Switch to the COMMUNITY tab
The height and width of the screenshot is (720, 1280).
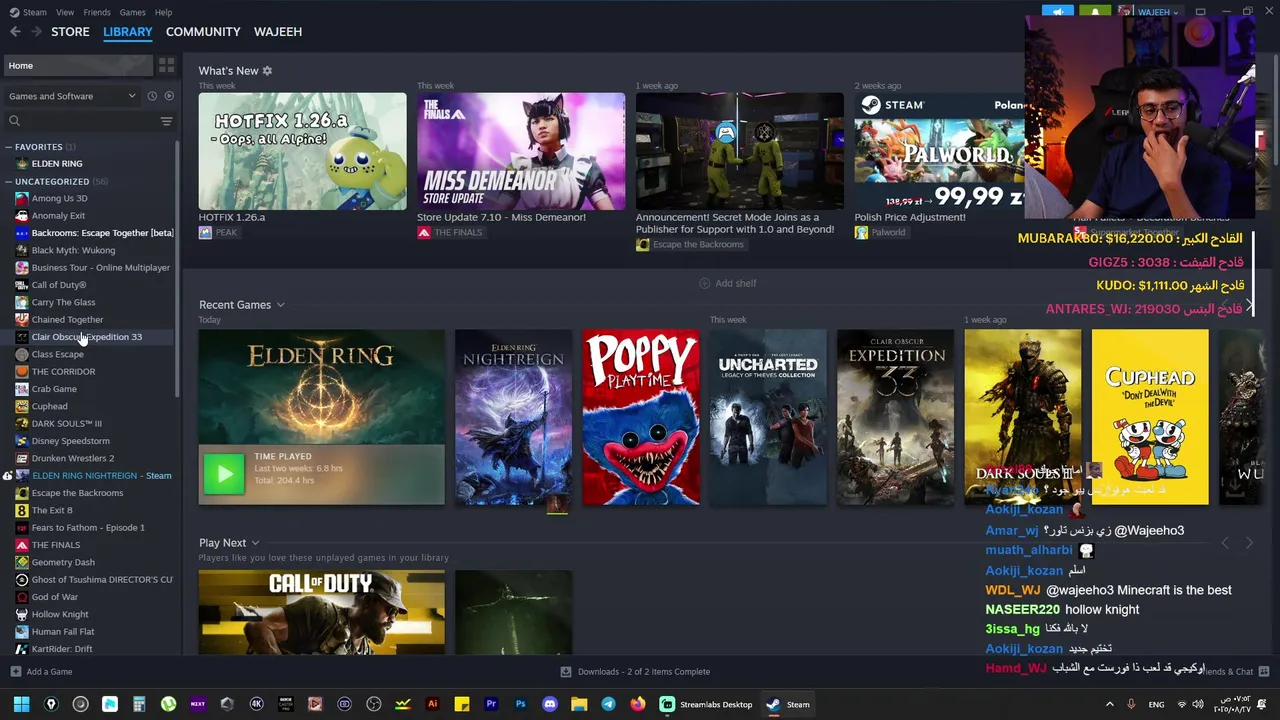[203, 32]
